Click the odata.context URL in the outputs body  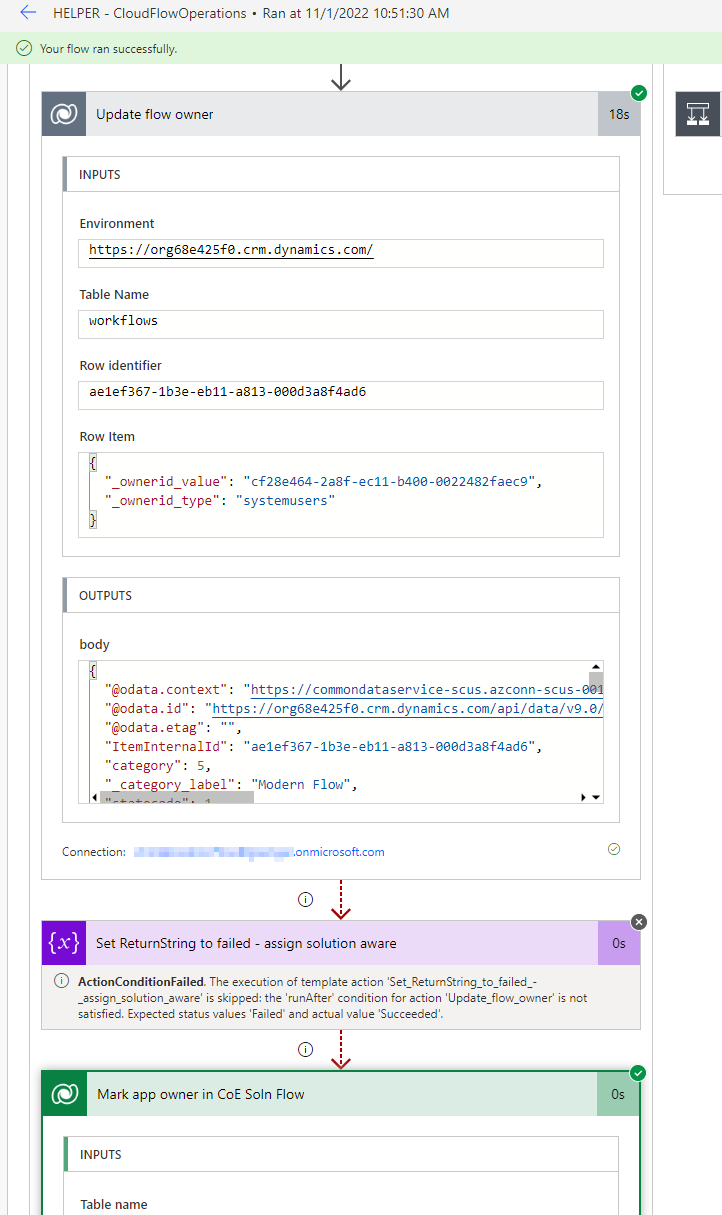point(420,687)
